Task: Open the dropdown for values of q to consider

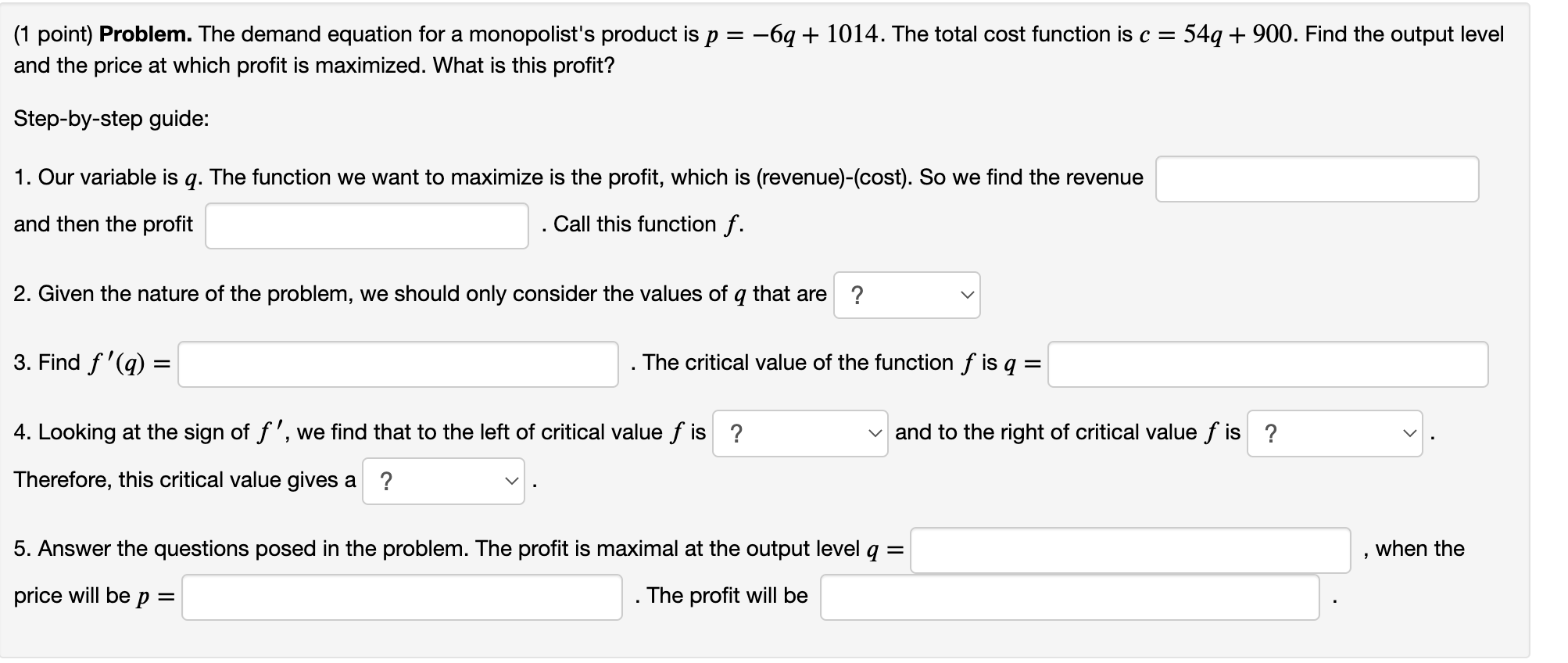Action: pyautogui.click(x=907, y=296)
